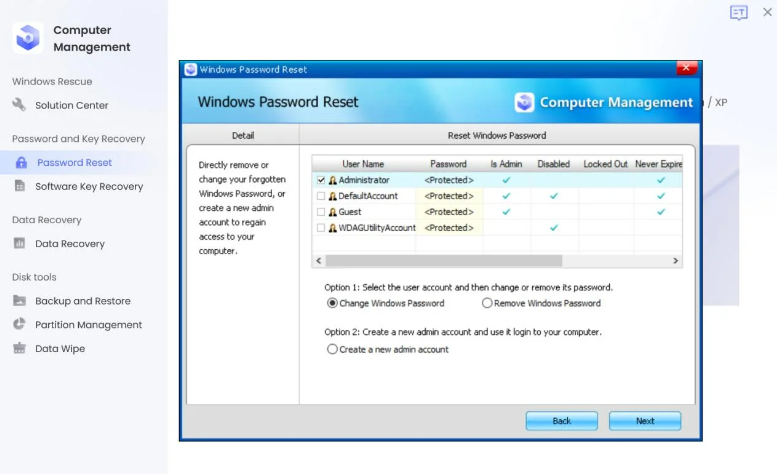The image size is (777, 474).
Task: Click the Administrator user avatar icon
Action: click(333, 180)
